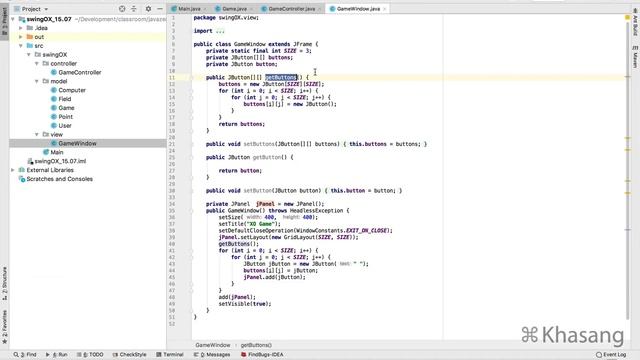Switch to the Game.java tab
This screenshot has width=640, height=360.
click(x=234, y=9)
